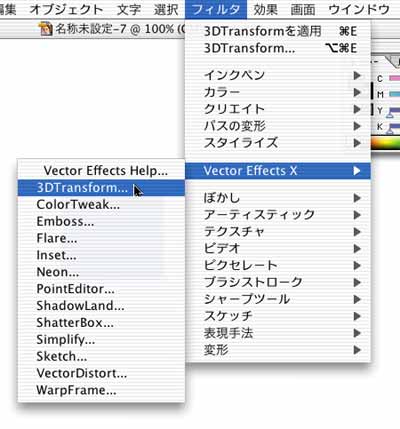Image resolution: width=400 pixels, height=429 pixels.
Task: Choose the PointEditor... filter
Action: coord(101,289)
